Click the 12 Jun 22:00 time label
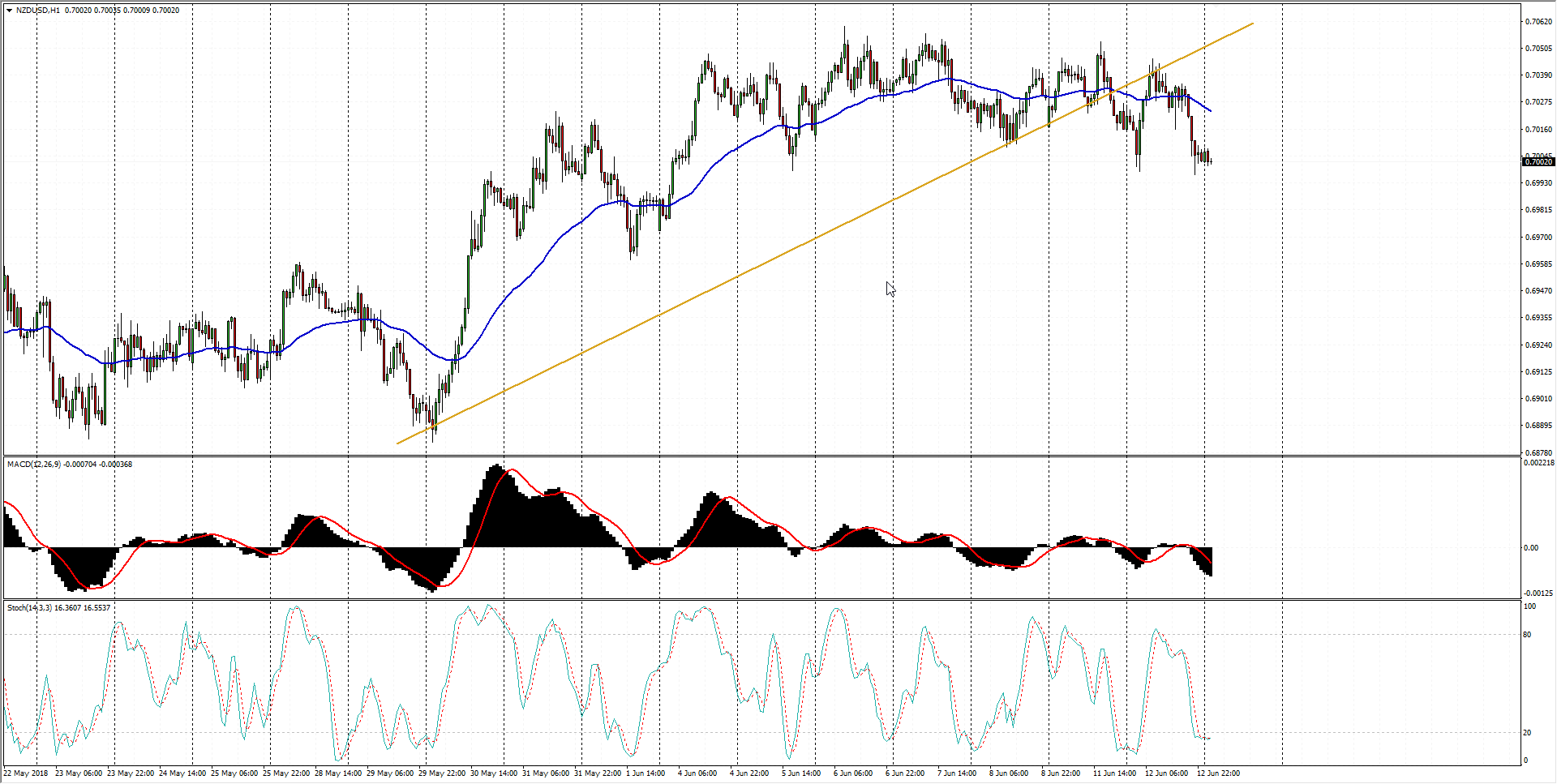Viewport: 1557px width, 784px height. click(1218, 773)
